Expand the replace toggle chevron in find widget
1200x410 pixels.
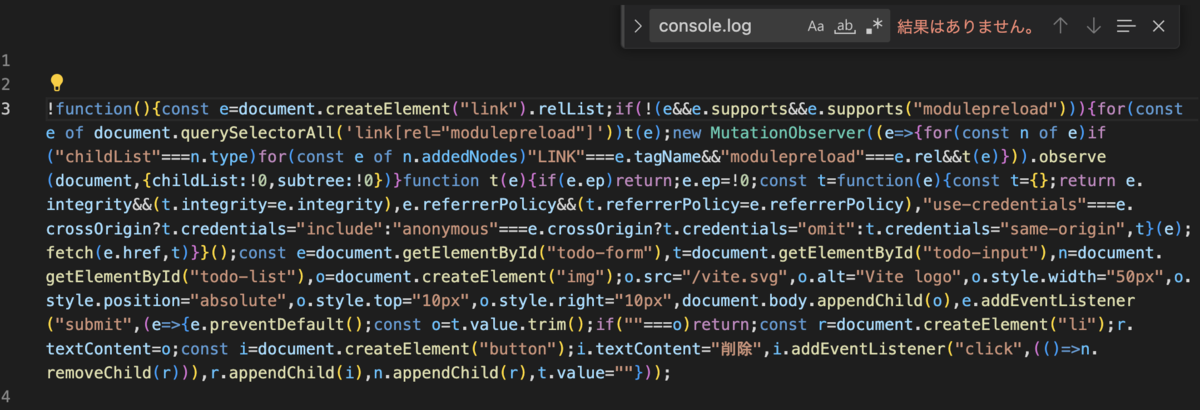636,26
